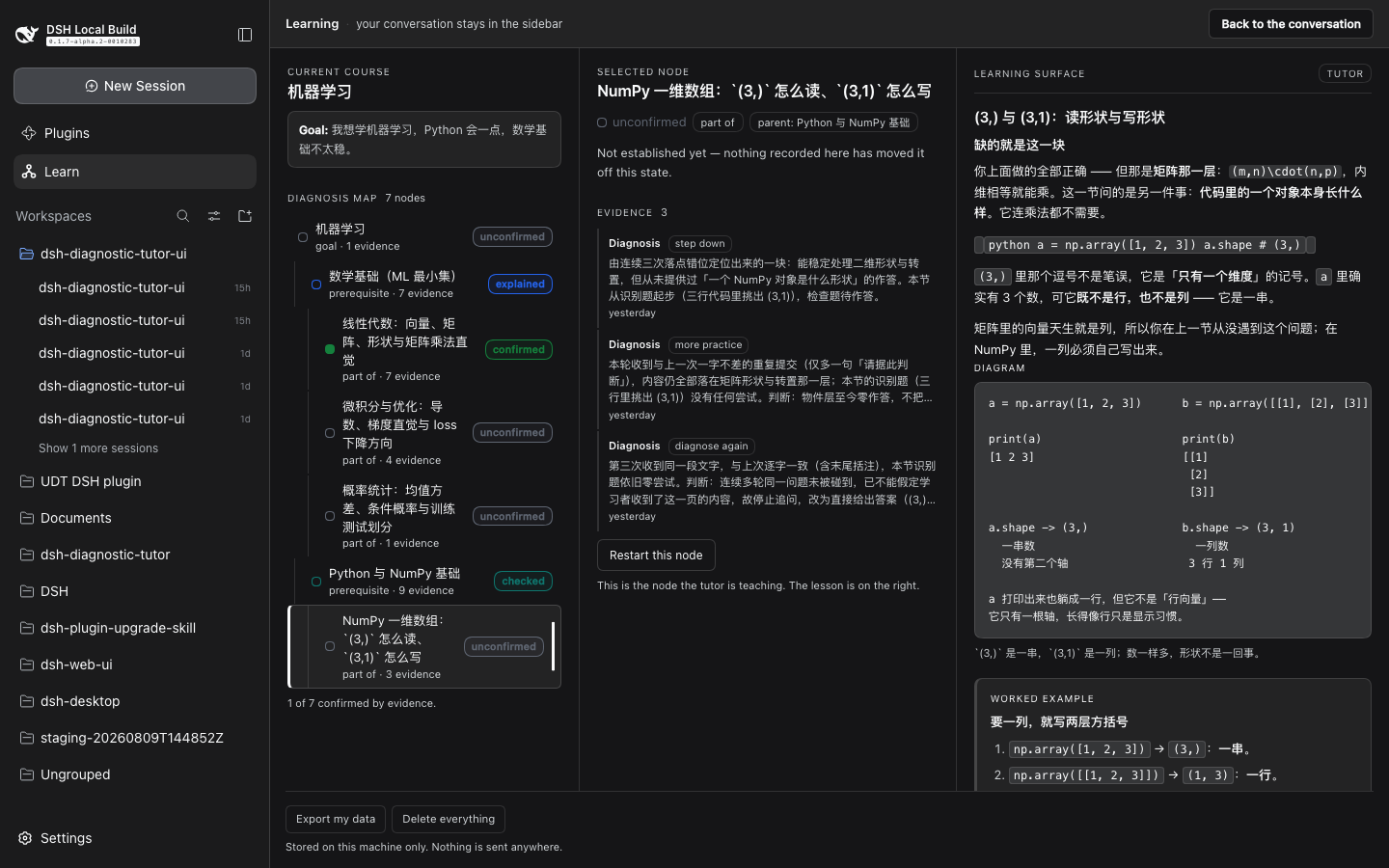Click the explained badge on 数学基础
The height and width of the screenshot is (868, 1389).
520,285
